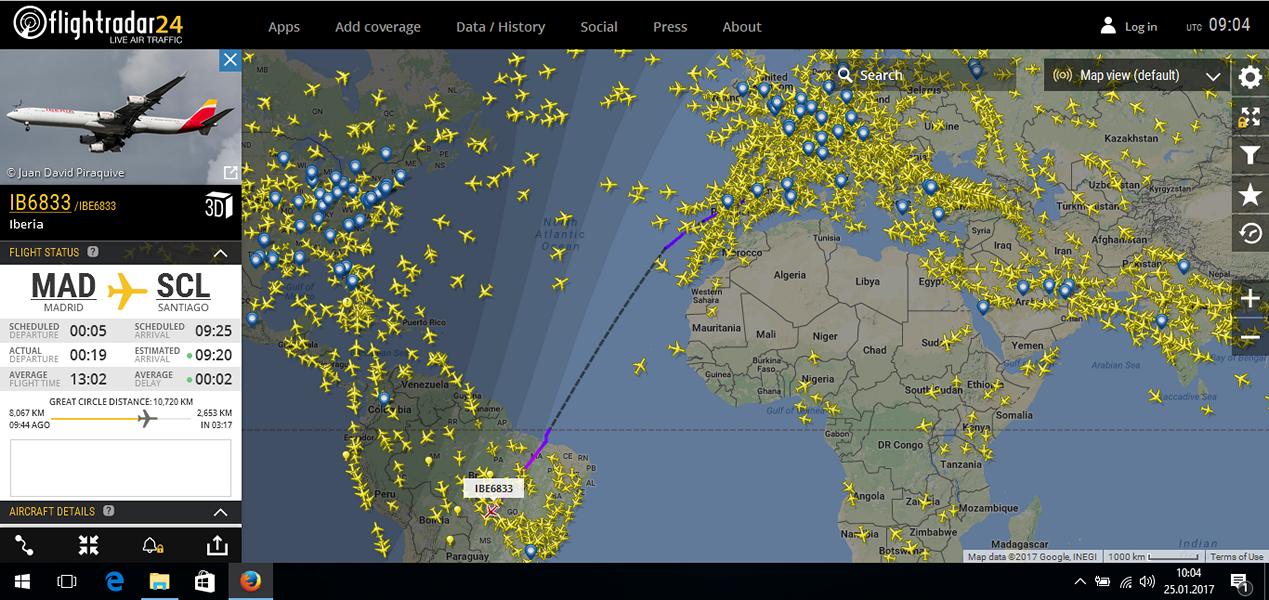Open the flight filter funnel icon
Viewport: 1269px width, 600px height.
(1250, 155)
